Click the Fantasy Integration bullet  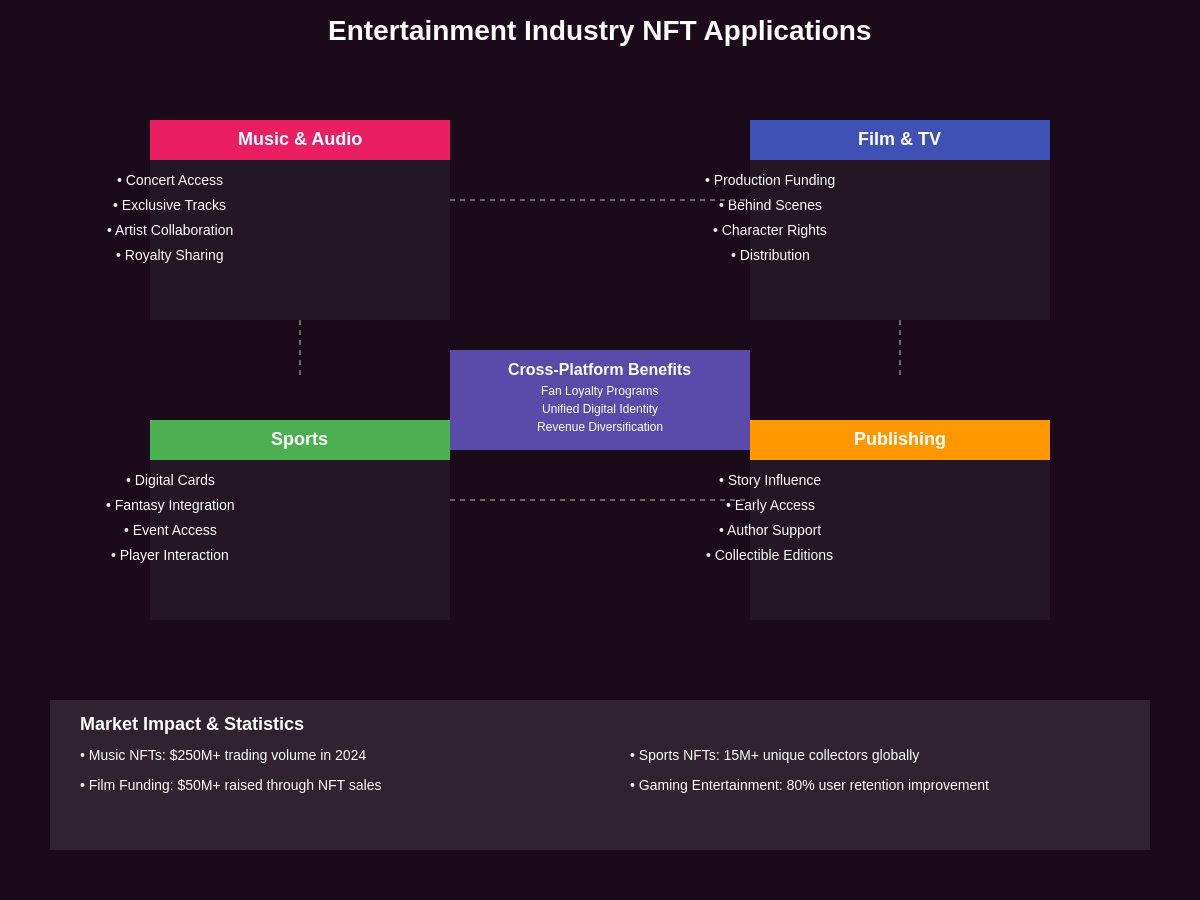click(x=170, y=505)
